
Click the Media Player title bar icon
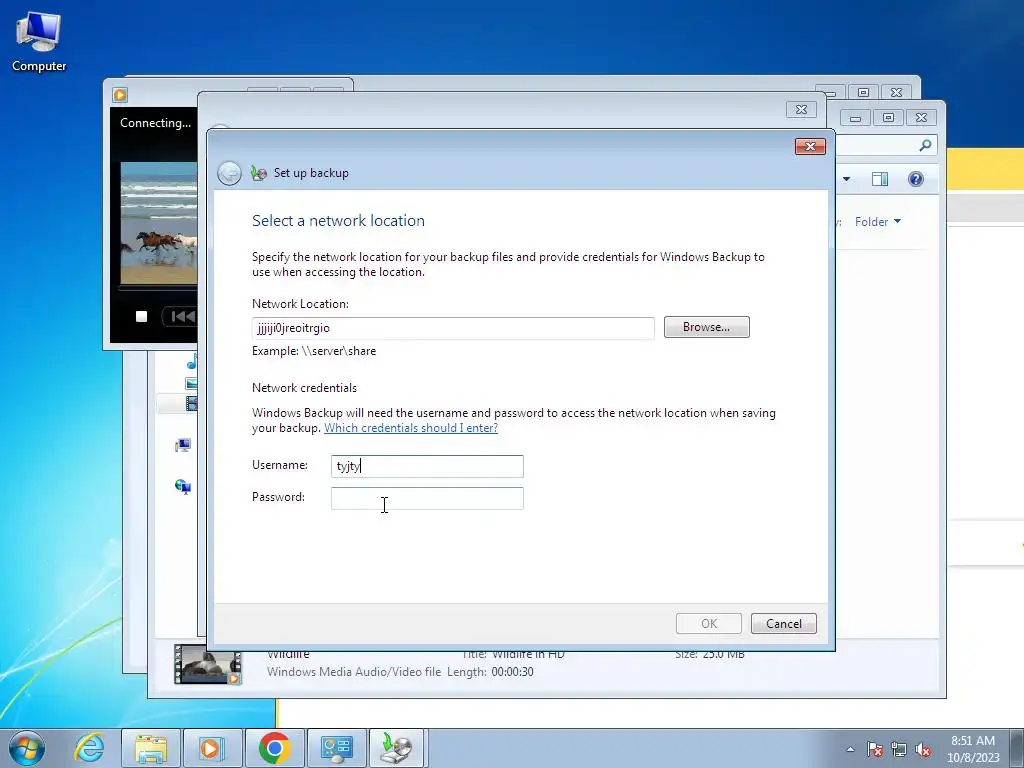click(120, 95)
